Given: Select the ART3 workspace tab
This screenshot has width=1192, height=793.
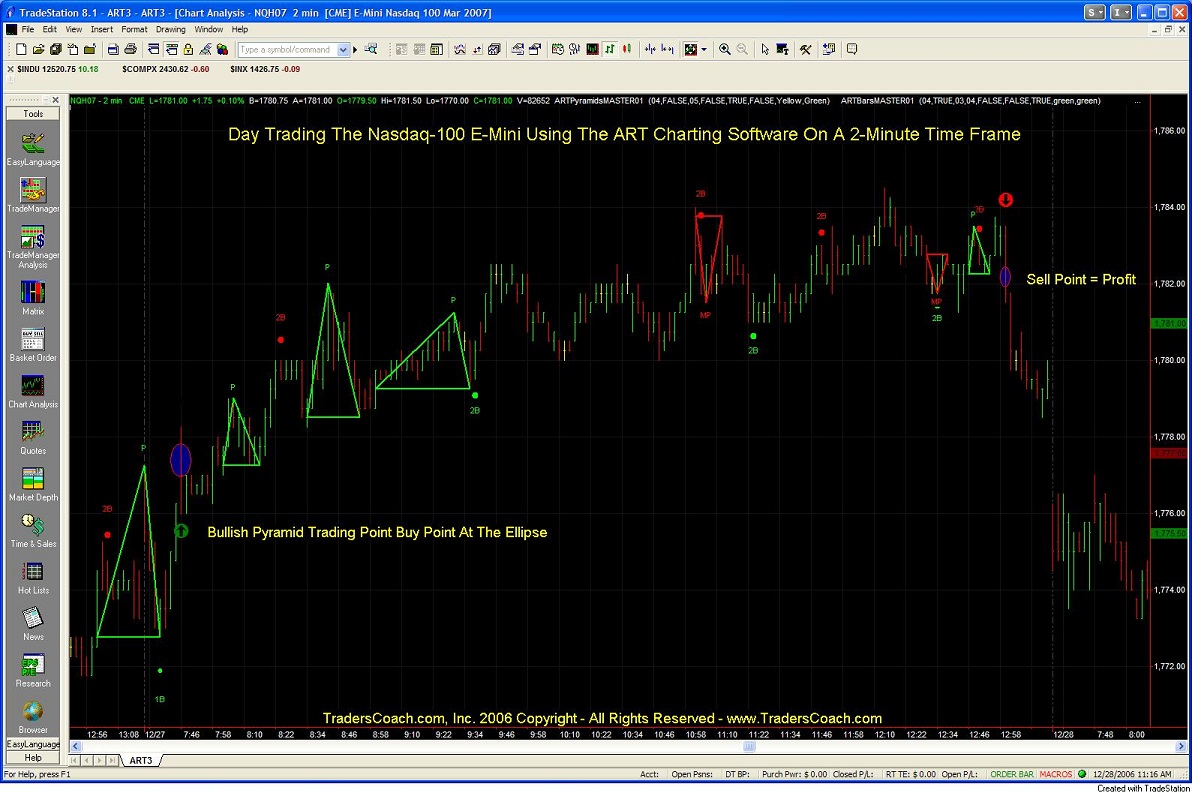Looking at the screenshot, I should [x=141, y=760].
